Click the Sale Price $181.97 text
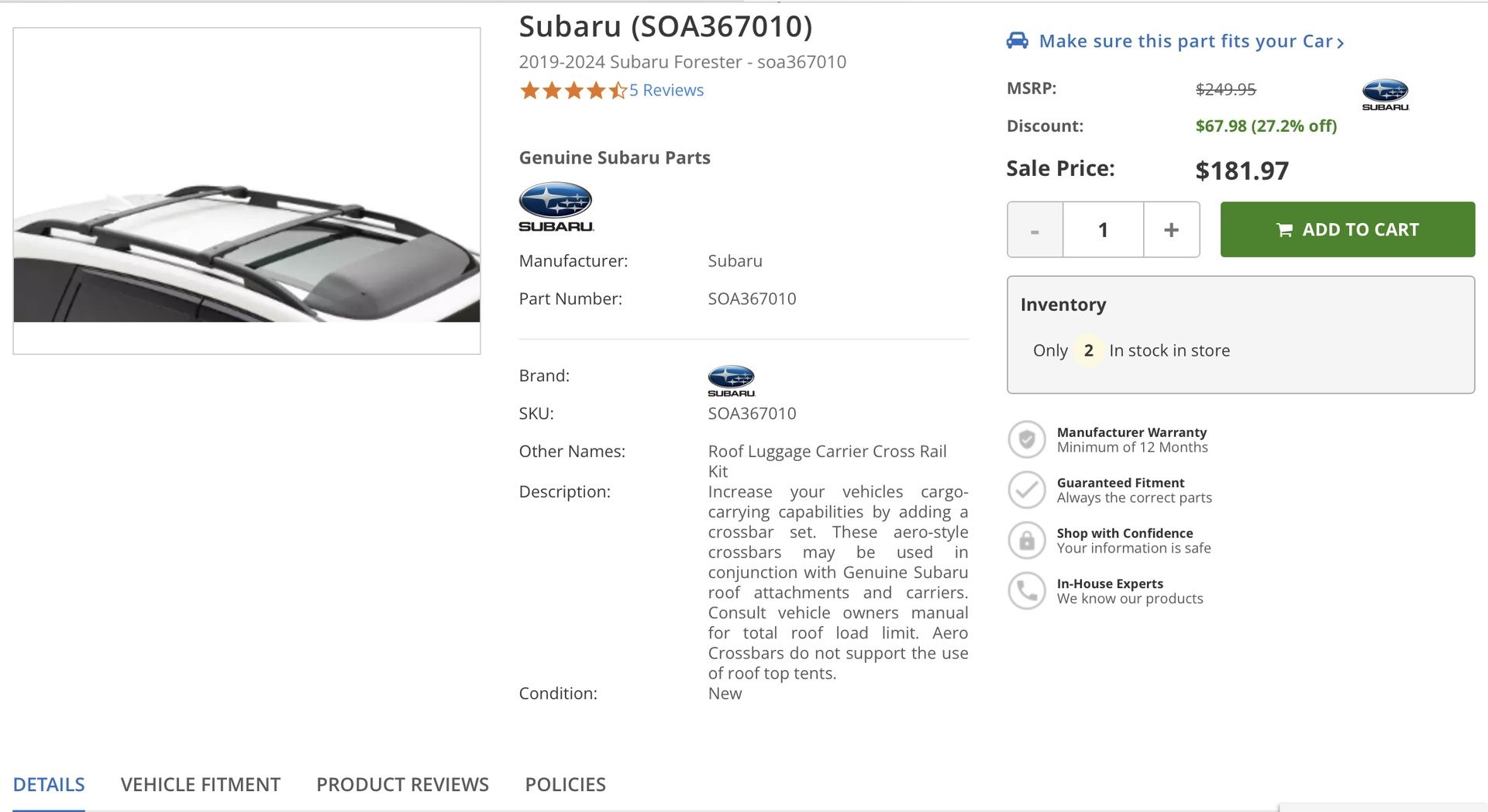 1242,170
